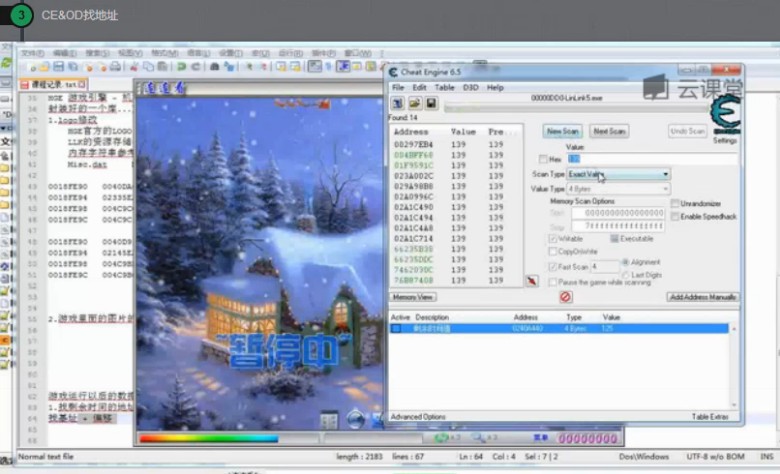Toggle the Executable checkbox
This screenshot has width=780, height=474.
[614, 239]
